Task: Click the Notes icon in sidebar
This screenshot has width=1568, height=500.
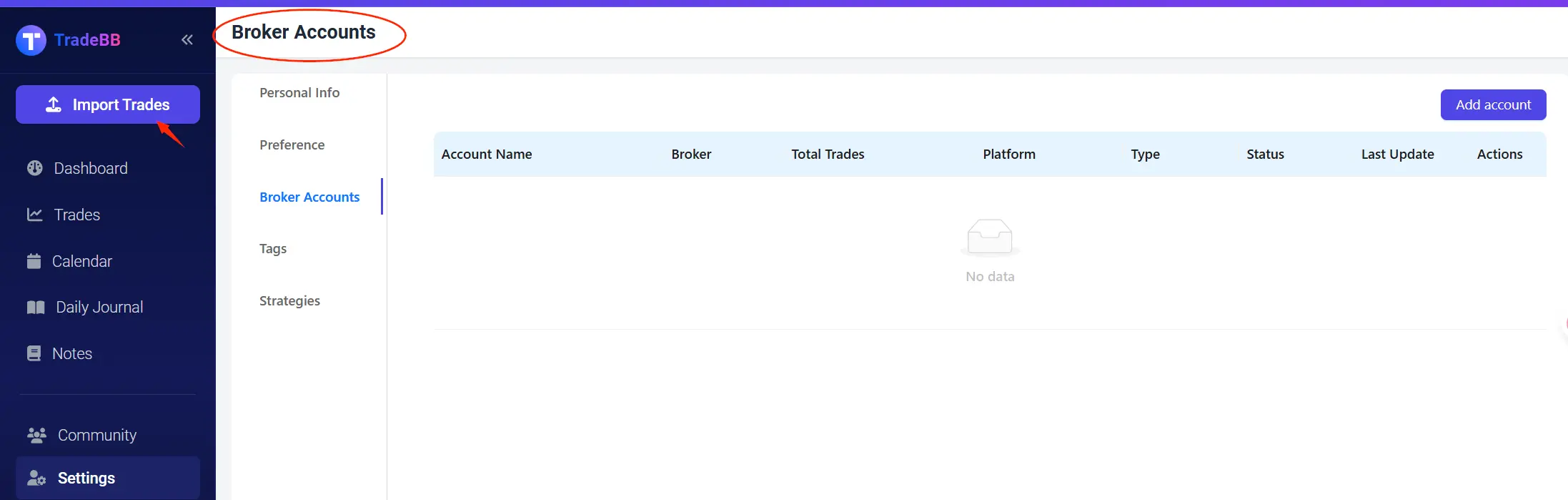Action: [34, 353]
